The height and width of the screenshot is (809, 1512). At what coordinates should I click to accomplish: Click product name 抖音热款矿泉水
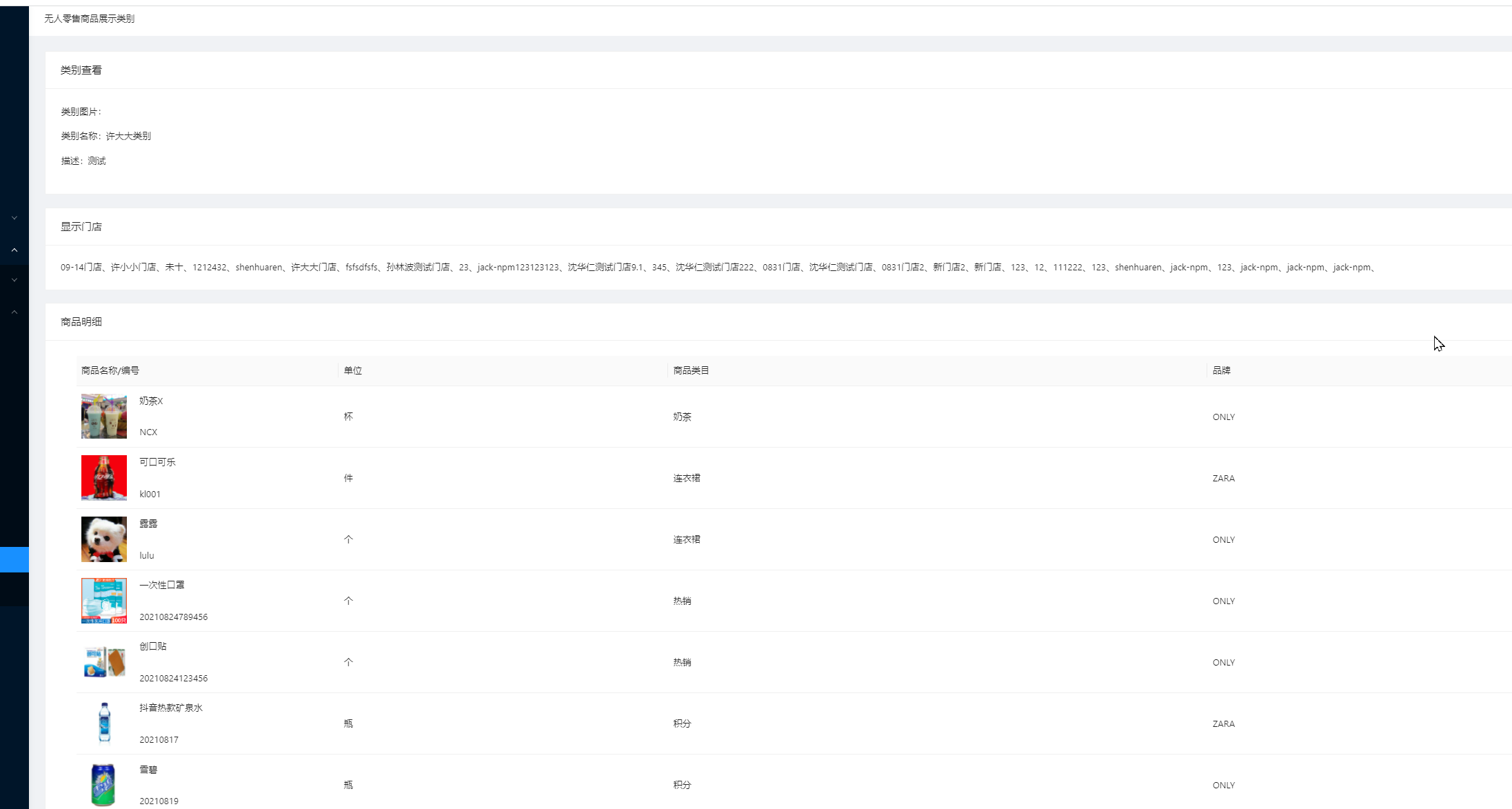coord(171,708)
